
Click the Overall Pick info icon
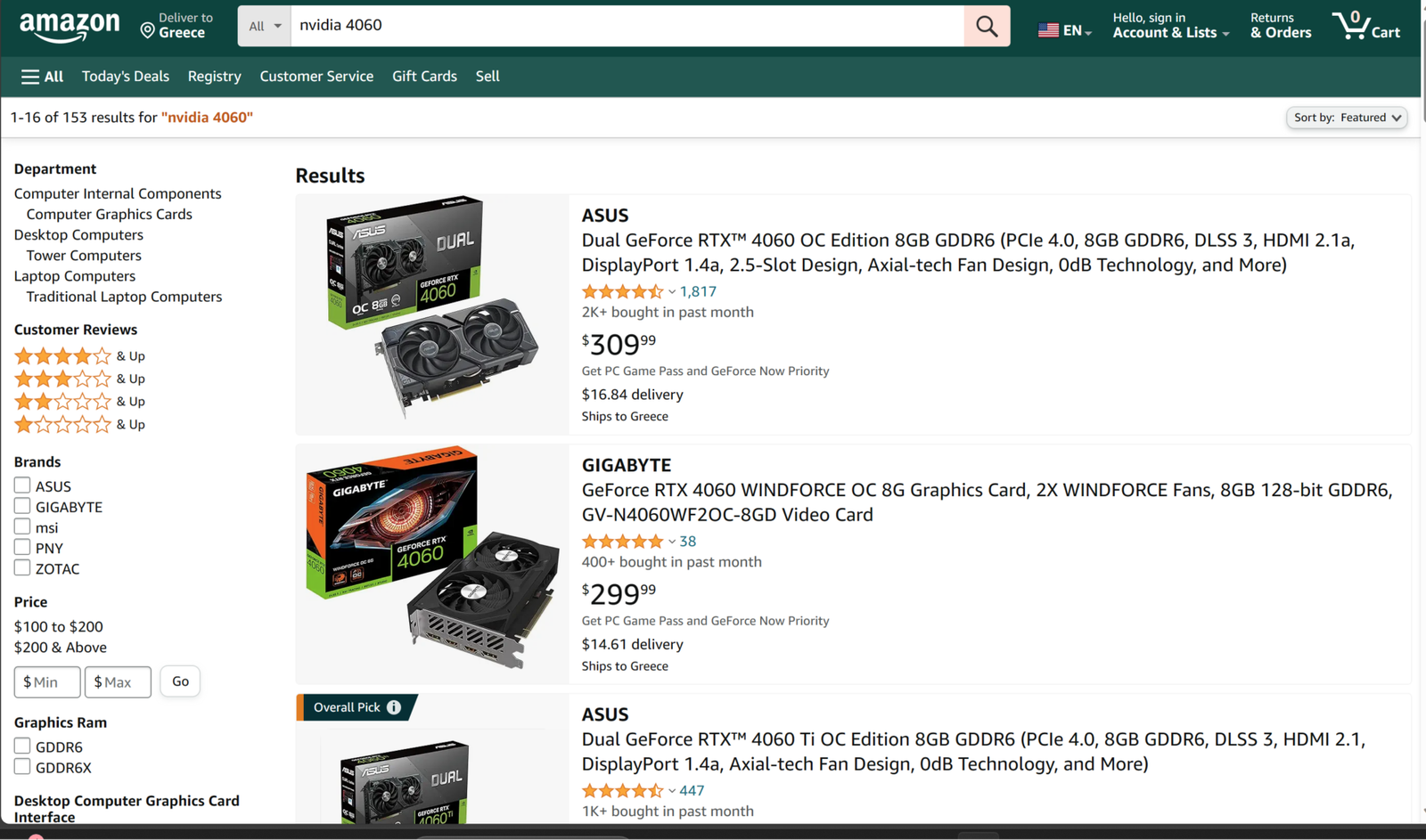click(394, 707)
